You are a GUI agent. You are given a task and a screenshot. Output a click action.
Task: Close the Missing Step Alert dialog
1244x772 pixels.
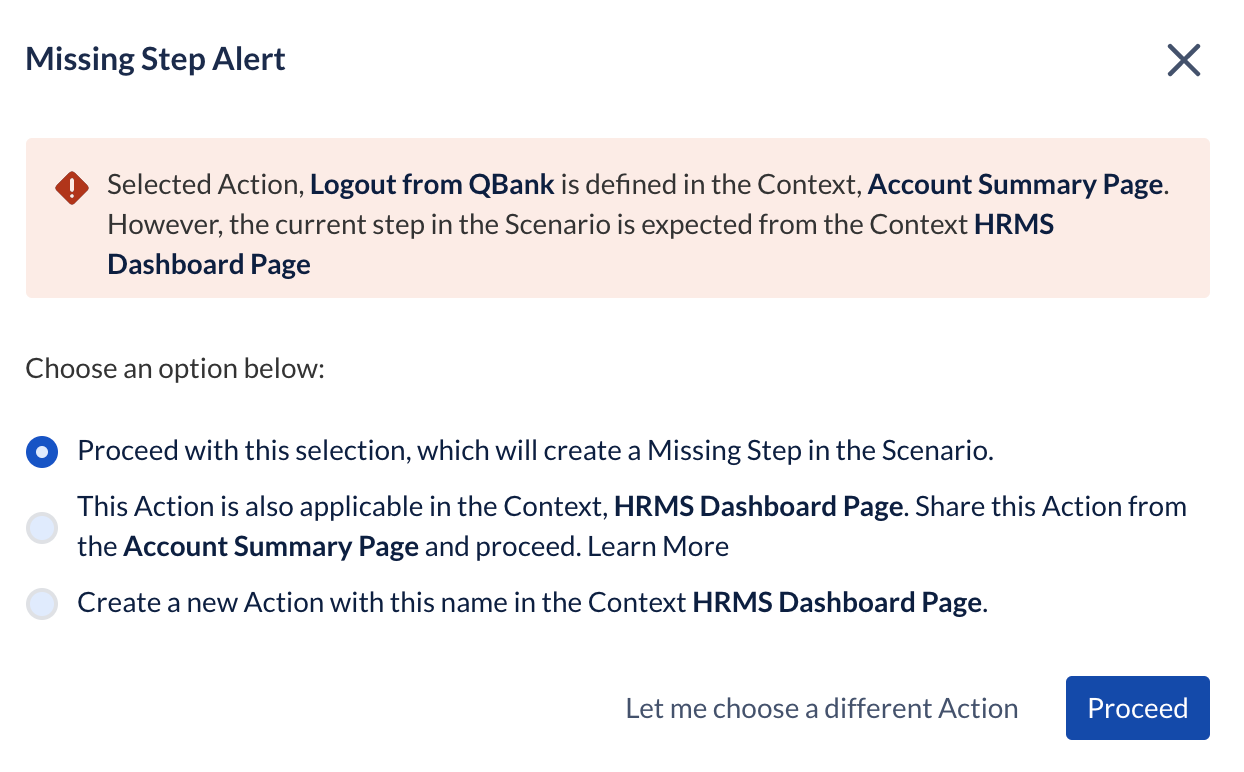(x=1183, y=61)
